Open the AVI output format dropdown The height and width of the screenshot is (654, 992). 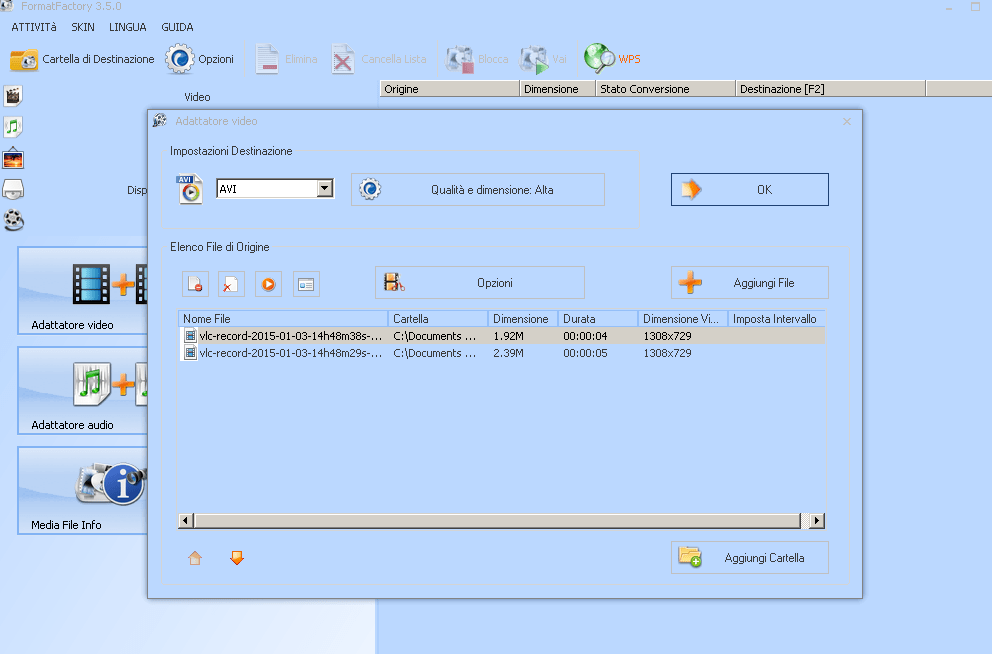[x=324, y=188]
